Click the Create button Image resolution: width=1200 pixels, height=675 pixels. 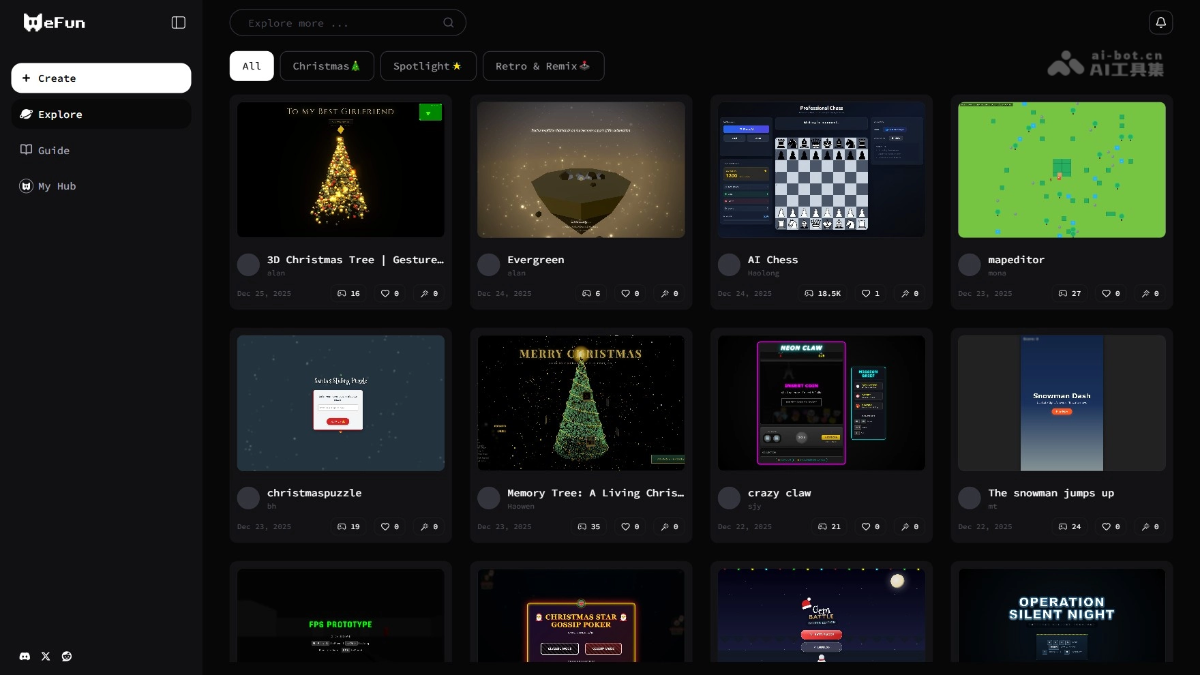(101, 78)
